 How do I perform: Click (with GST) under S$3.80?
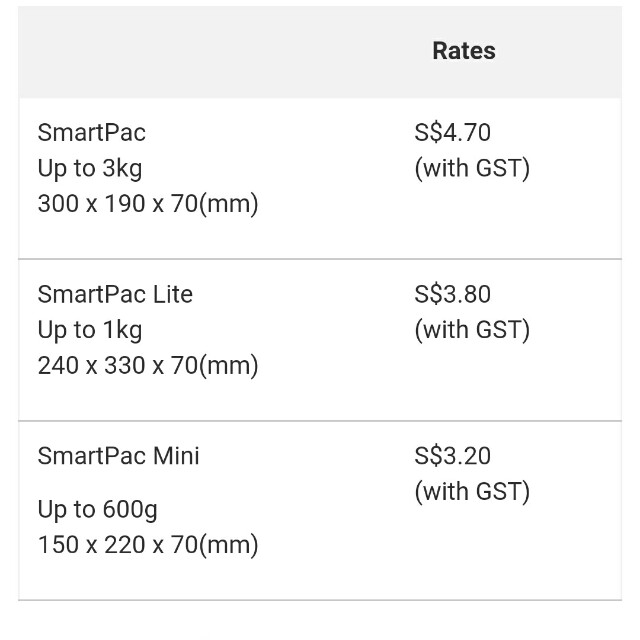tap(472, 330)
